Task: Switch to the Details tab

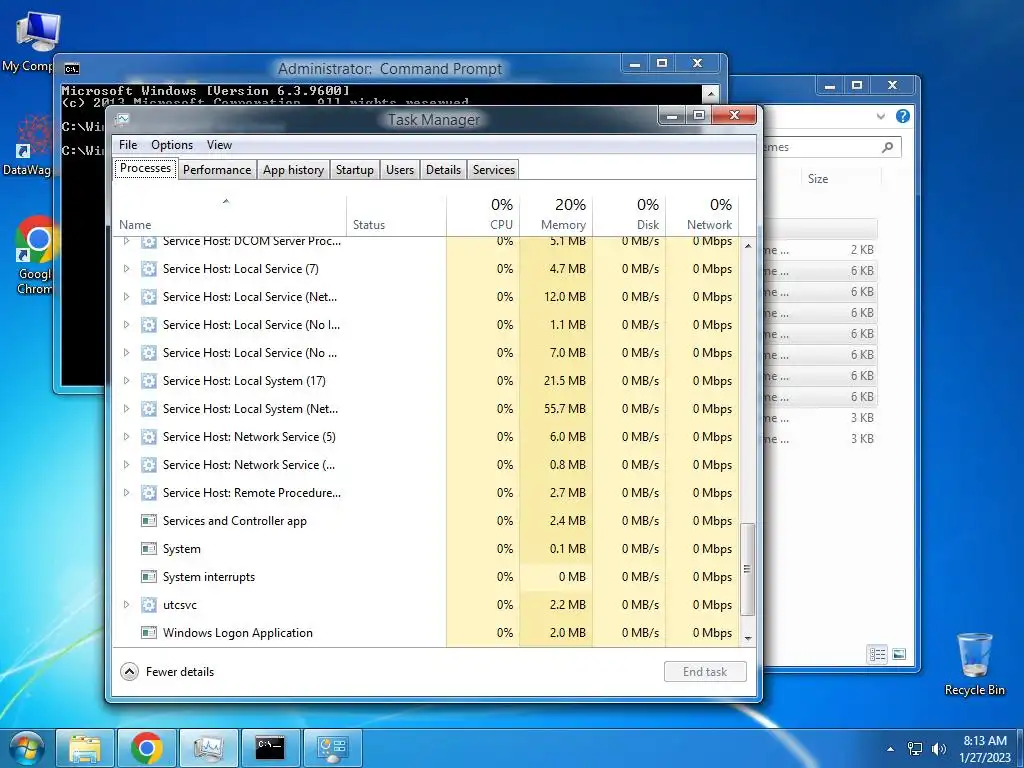Action: [443, 170]
